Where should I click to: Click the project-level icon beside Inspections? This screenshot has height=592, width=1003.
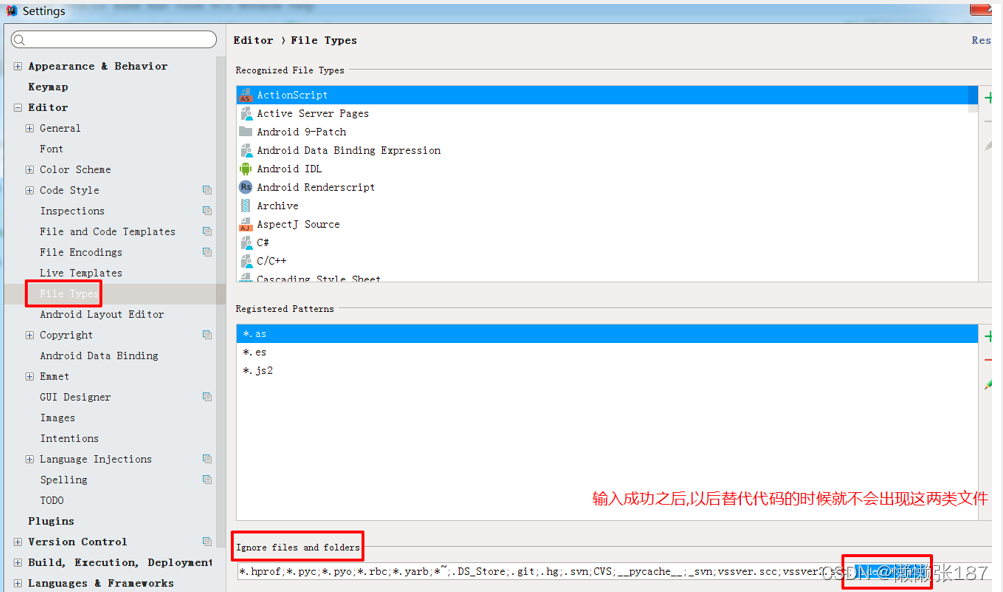point(207,211)
